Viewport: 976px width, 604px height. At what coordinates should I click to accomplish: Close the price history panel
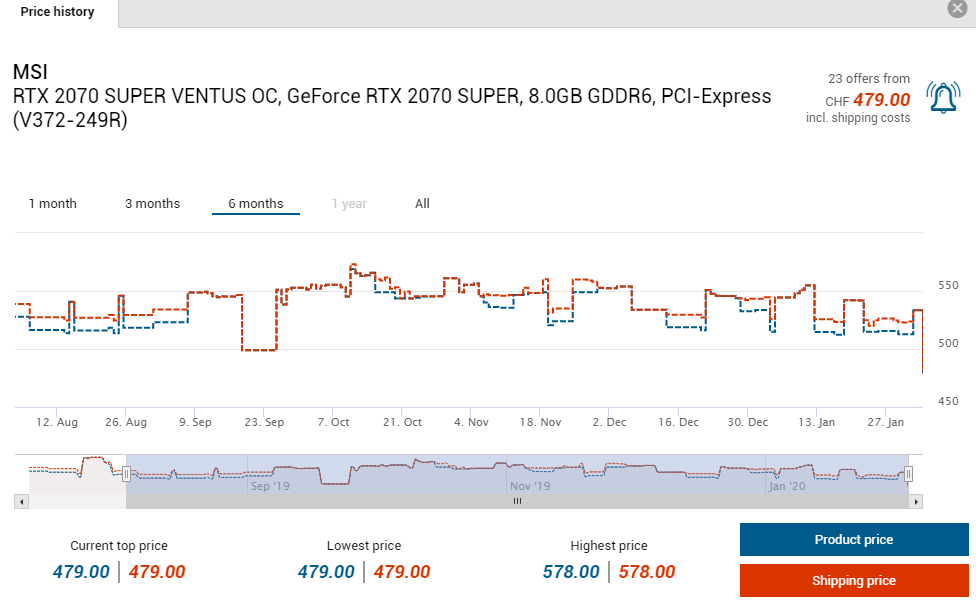(958, 9)
